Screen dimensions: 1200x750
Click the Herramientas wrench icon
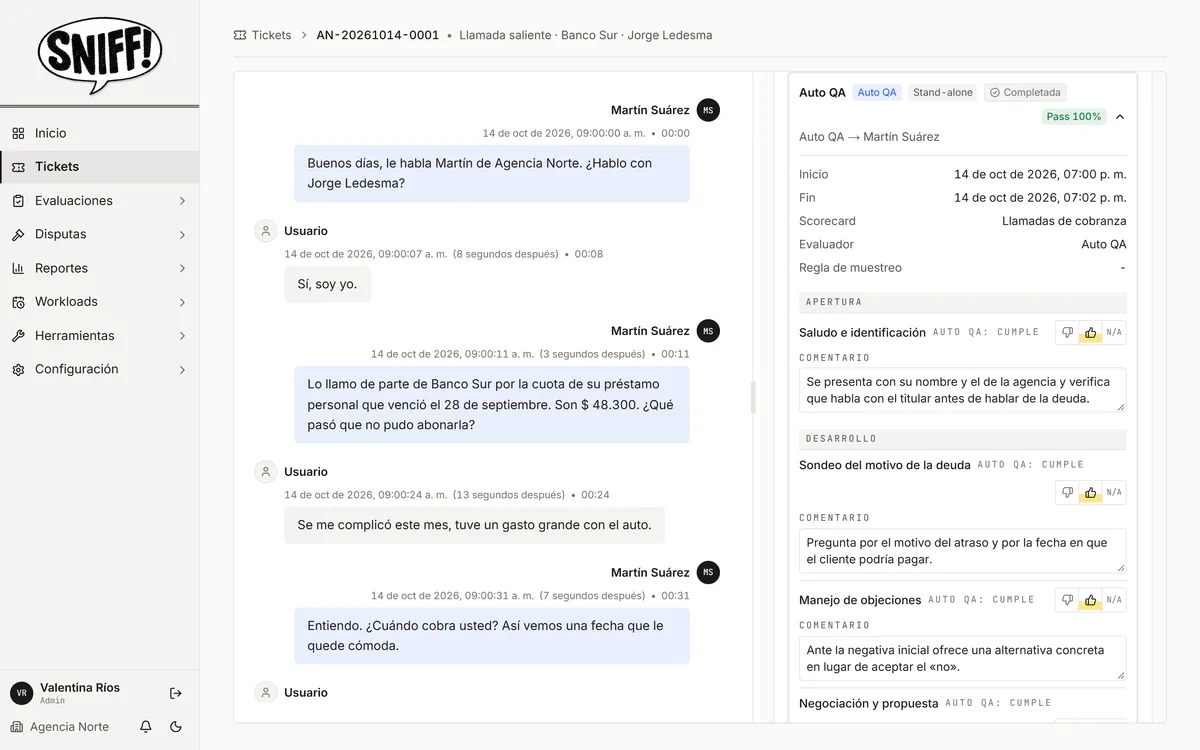coord(18,336)
